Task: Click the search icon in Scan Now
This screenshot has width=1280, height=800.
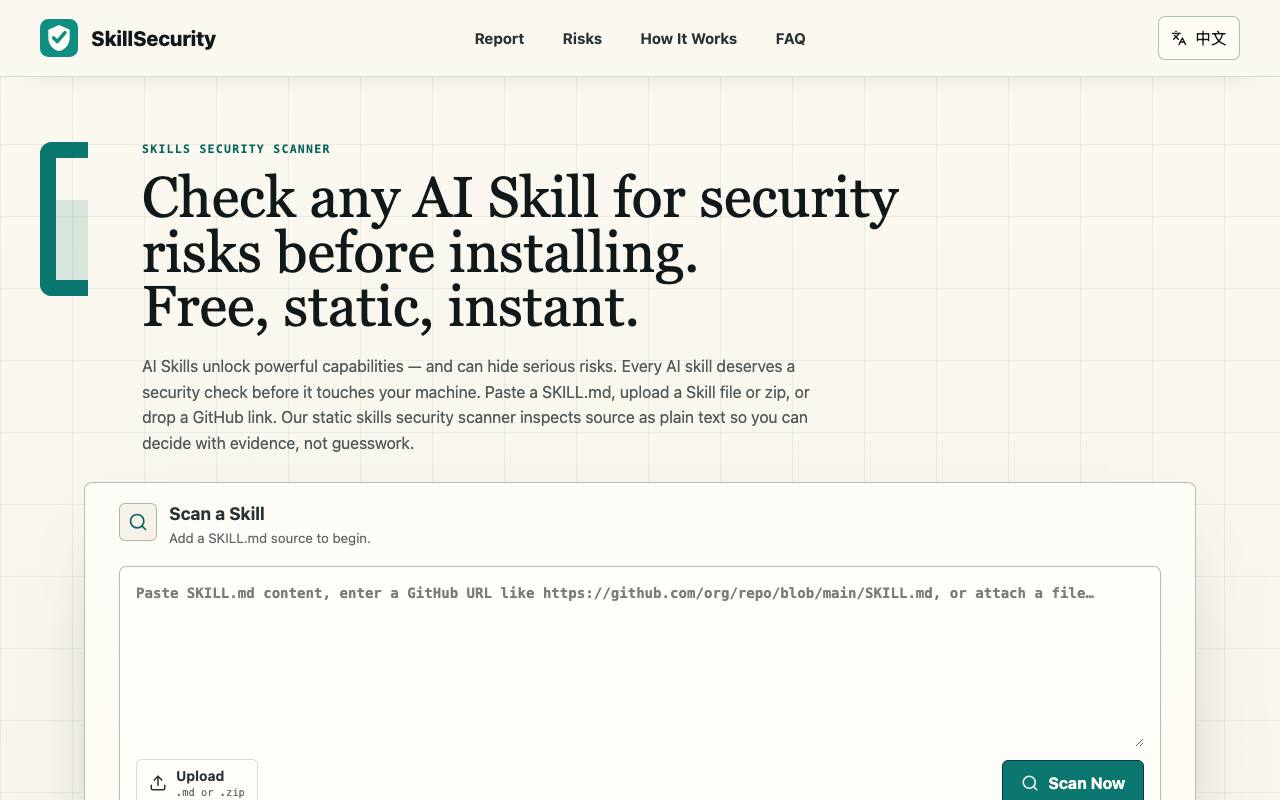Action: 1030,784
